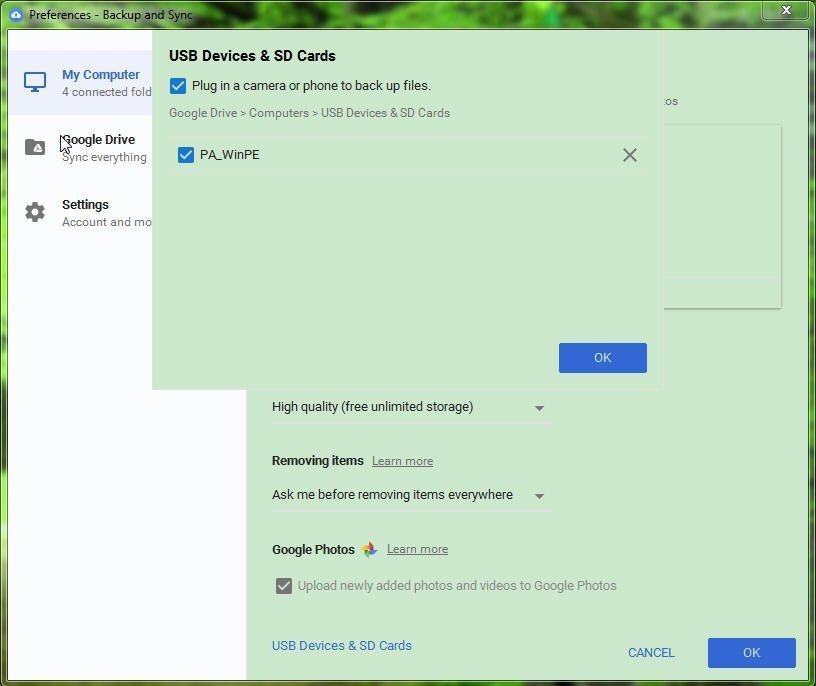Open High quality upload size dropdown
Image resolution: width=816 pixels, height=686 pixels.
(411, 407)
